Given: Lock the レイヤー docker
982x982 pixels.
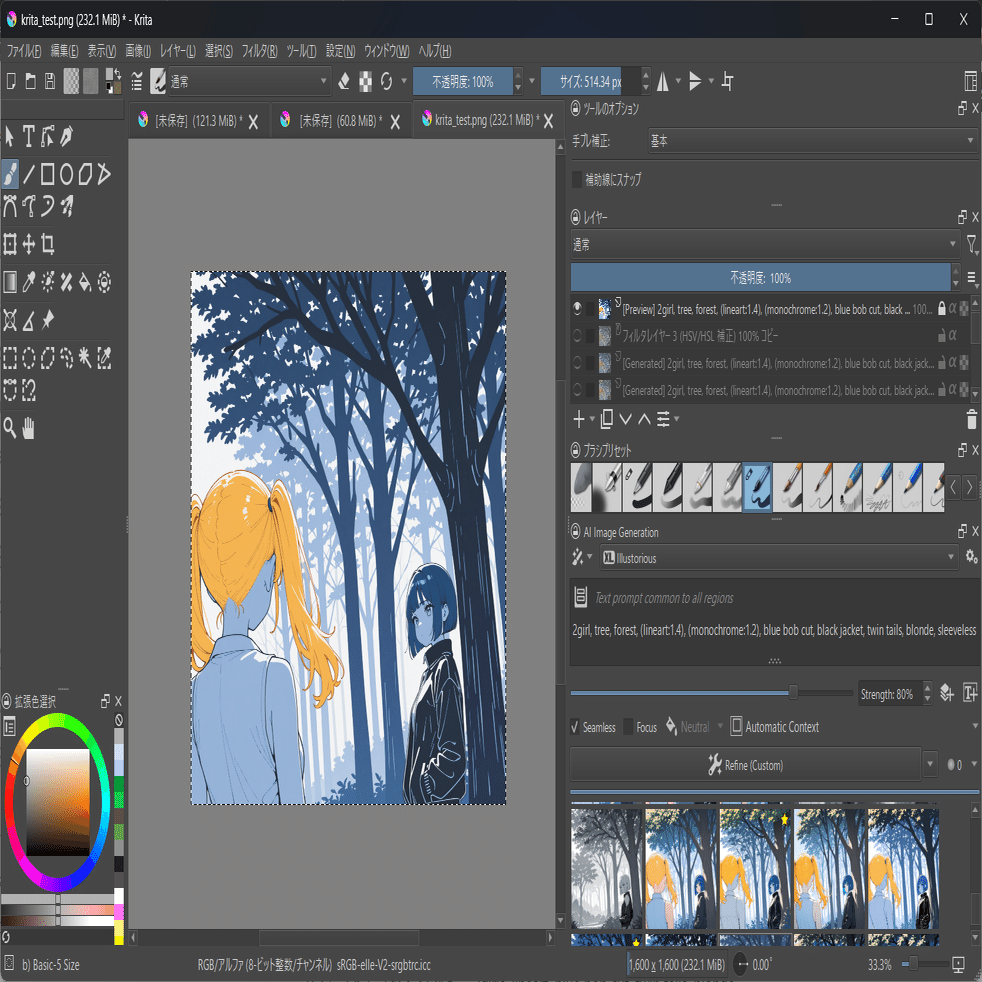Looking at the screenshot, I should point(576,217).
